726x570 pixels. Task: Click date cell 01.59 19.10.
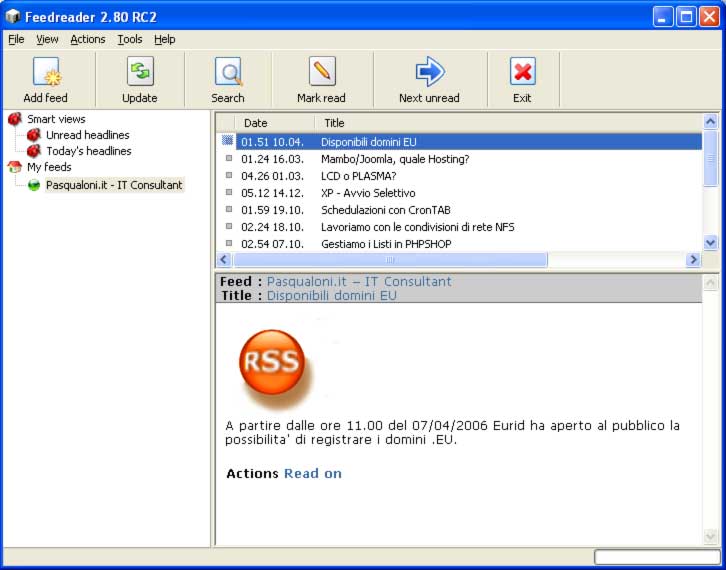point(272,210)
